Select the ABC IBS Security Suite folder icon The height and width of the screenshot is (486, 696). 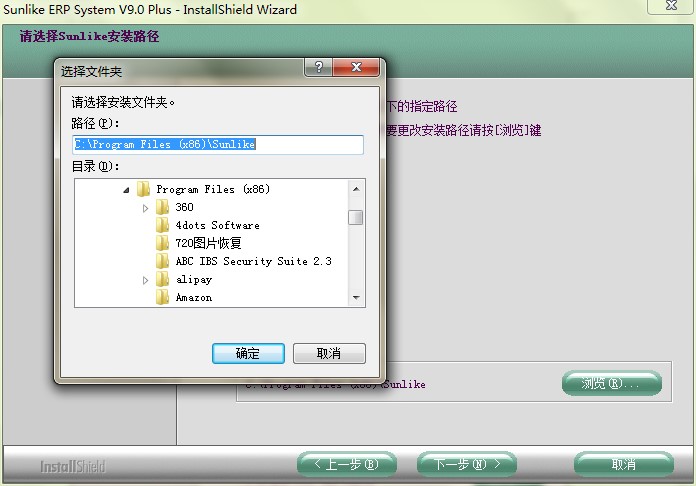click(162, 261)
